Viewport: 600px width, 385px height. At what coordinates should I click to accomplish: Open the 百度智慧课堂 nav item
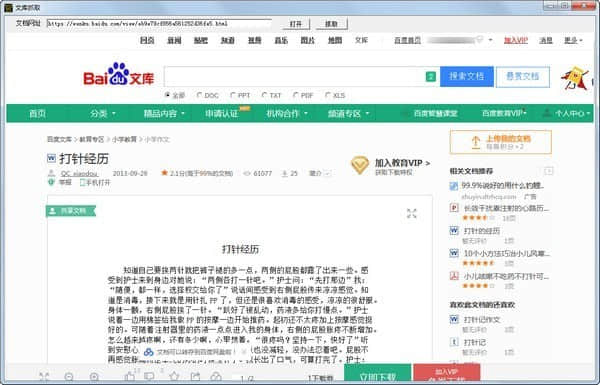click(x=435, y=113)
